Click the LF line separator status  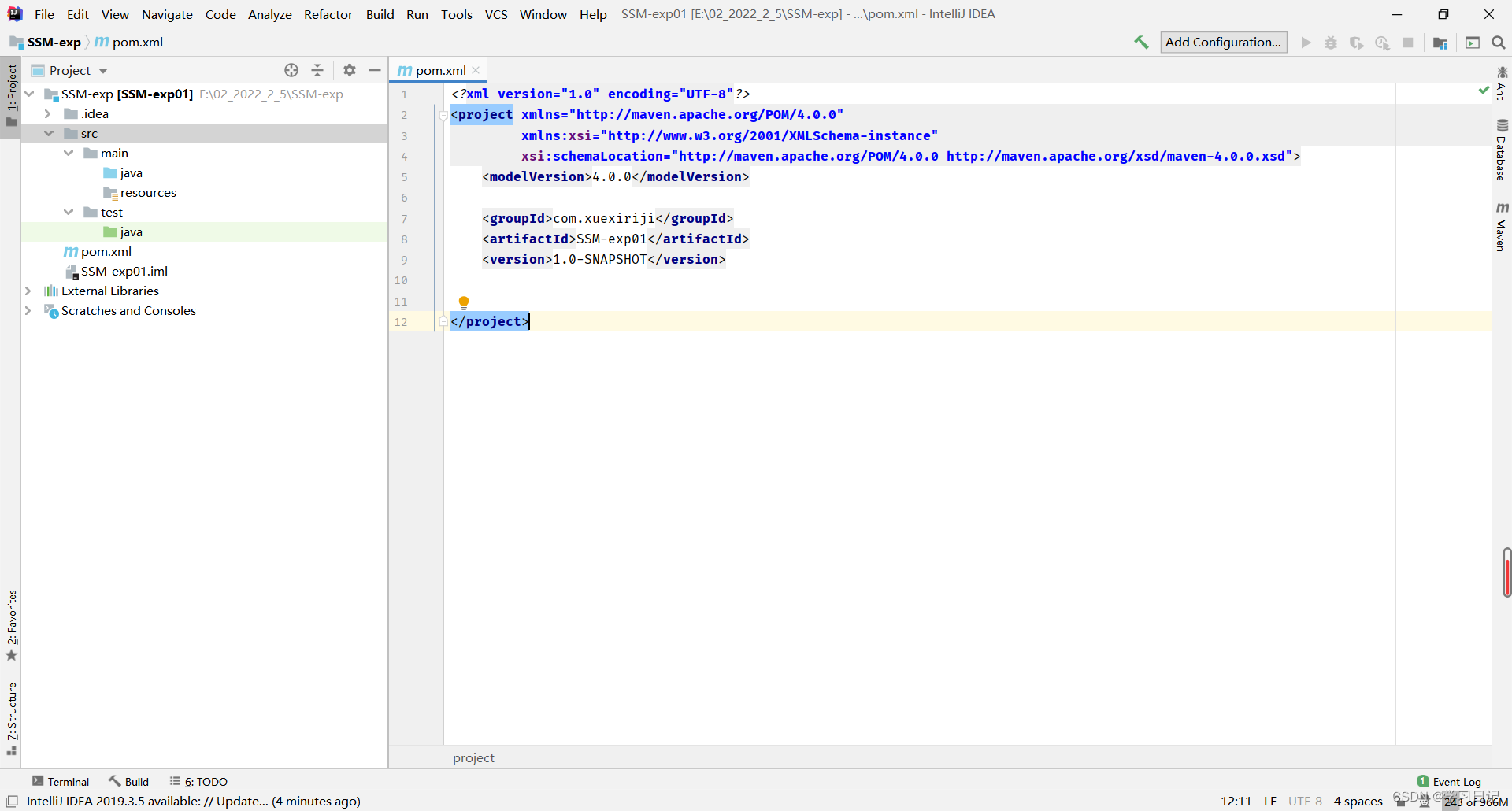point(1270,801)
